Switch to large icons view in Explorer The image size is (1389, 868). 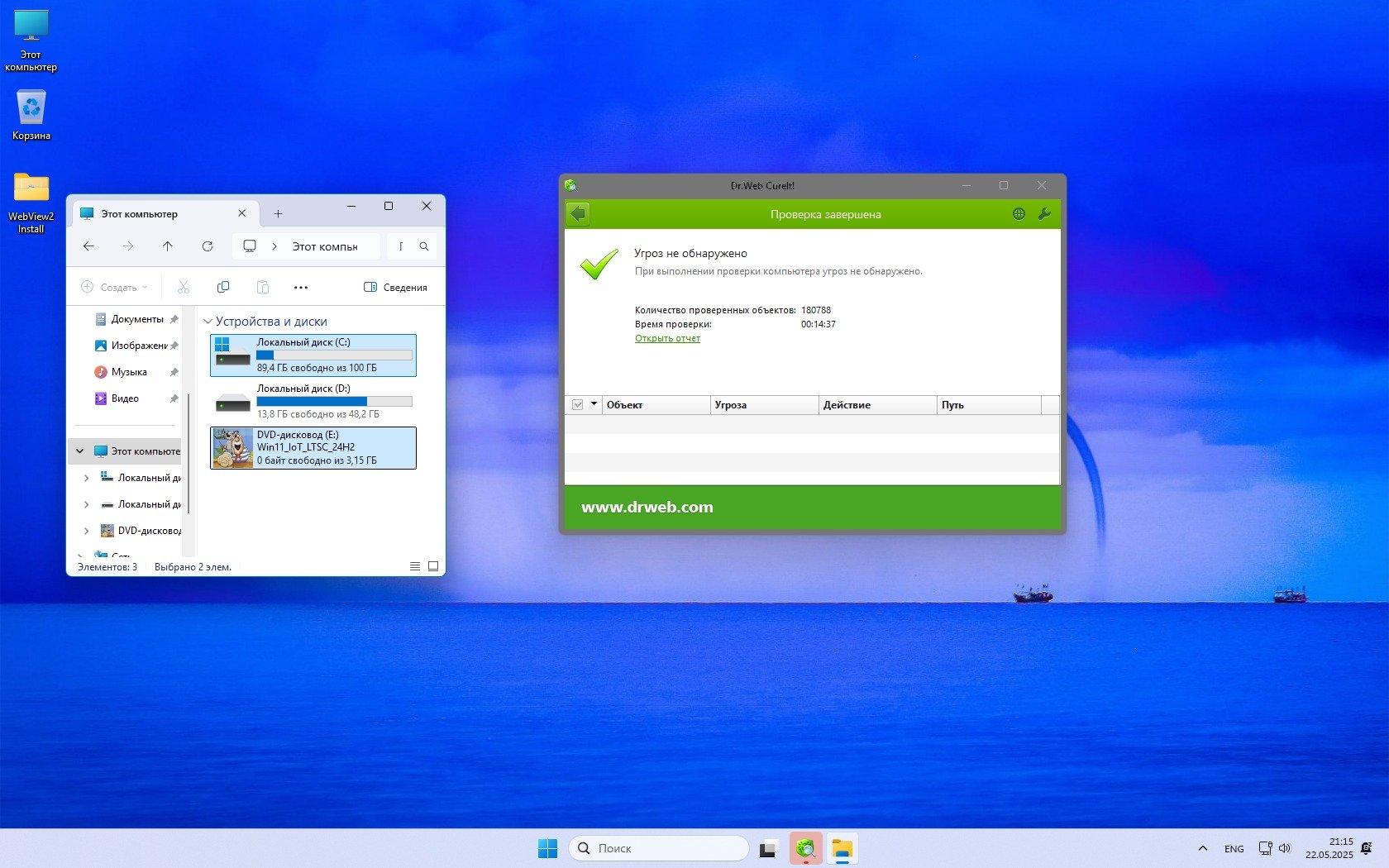point(433,566)
